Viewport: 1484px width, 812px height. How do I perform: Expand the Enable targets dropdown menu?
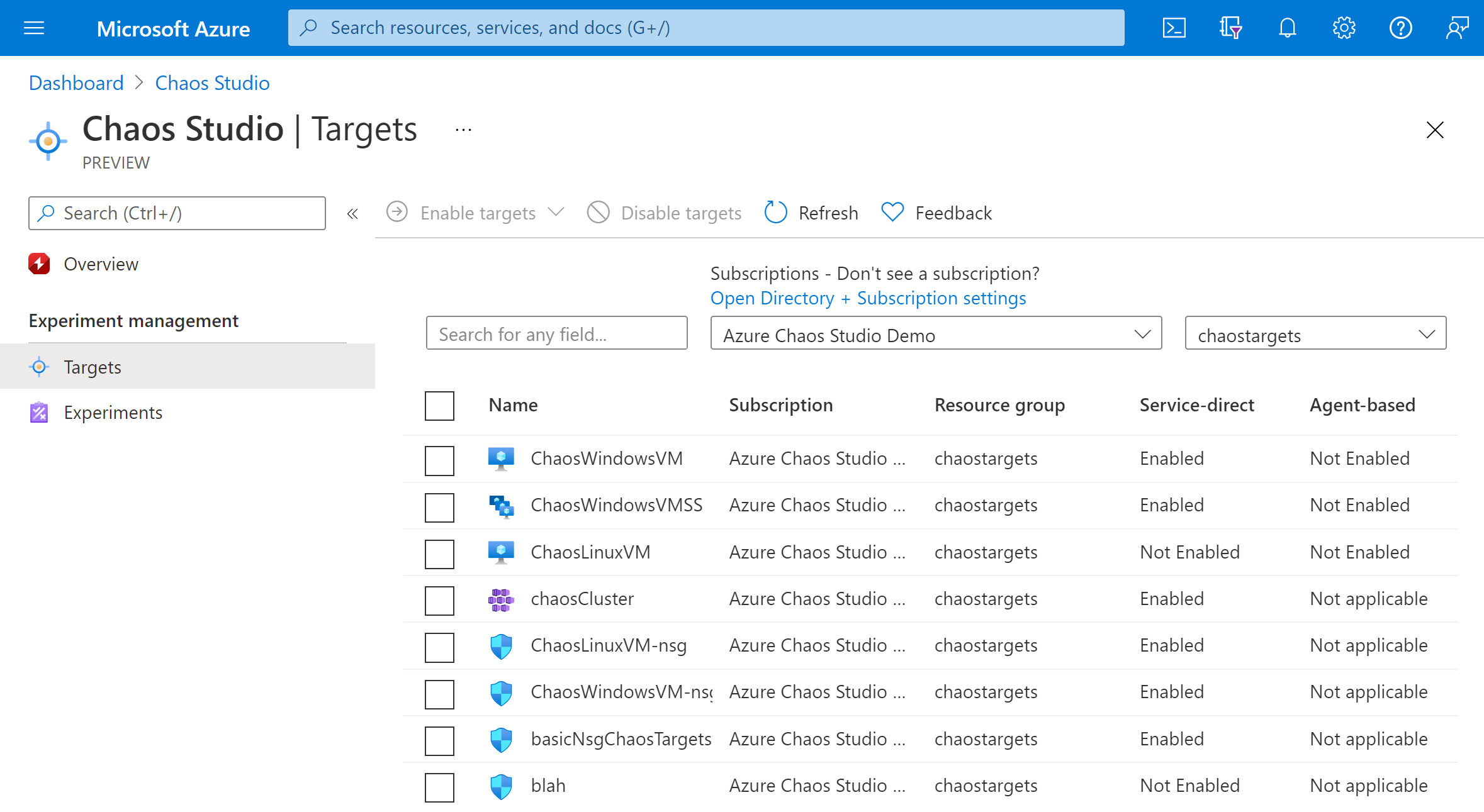coord(557,213)
